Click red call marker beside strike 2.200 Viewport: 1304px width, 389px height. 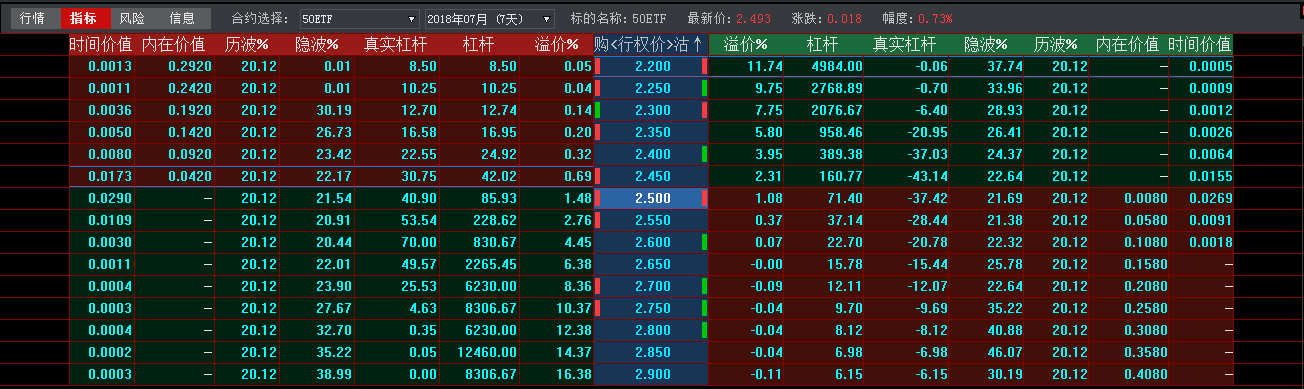pyautogui.click(x=598, y=66)
